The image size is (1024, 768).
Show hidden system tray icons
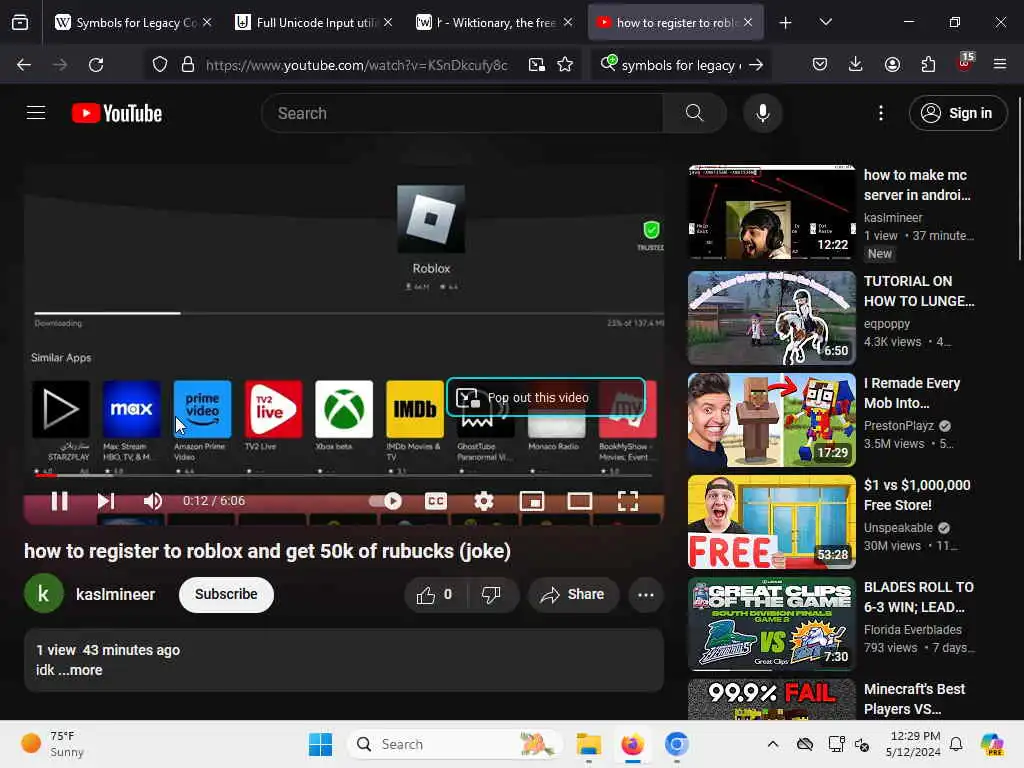point(773,744)
